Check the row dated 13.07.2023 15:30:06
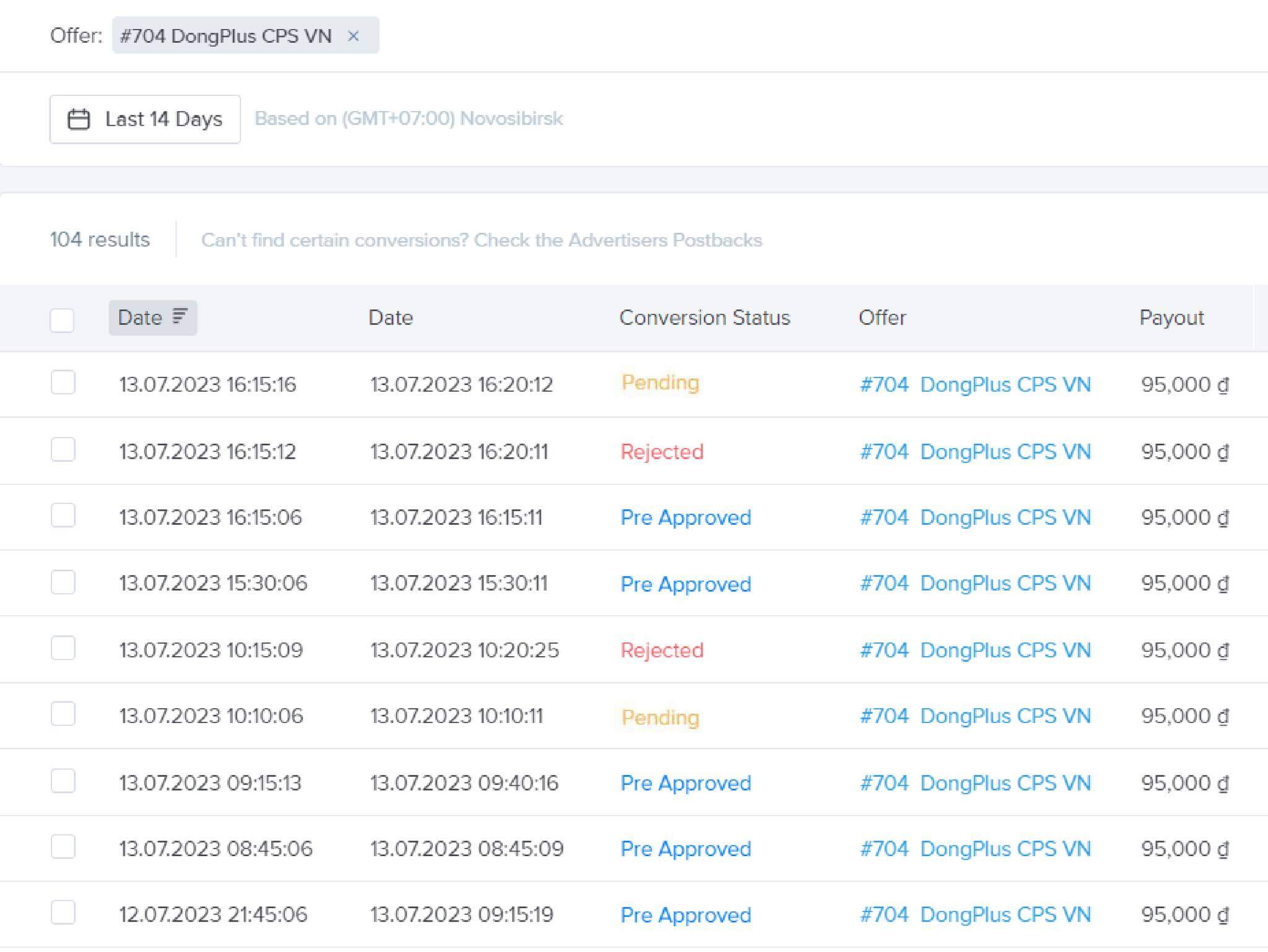The width and height of the screenshot is (1268, 952). 63,582
